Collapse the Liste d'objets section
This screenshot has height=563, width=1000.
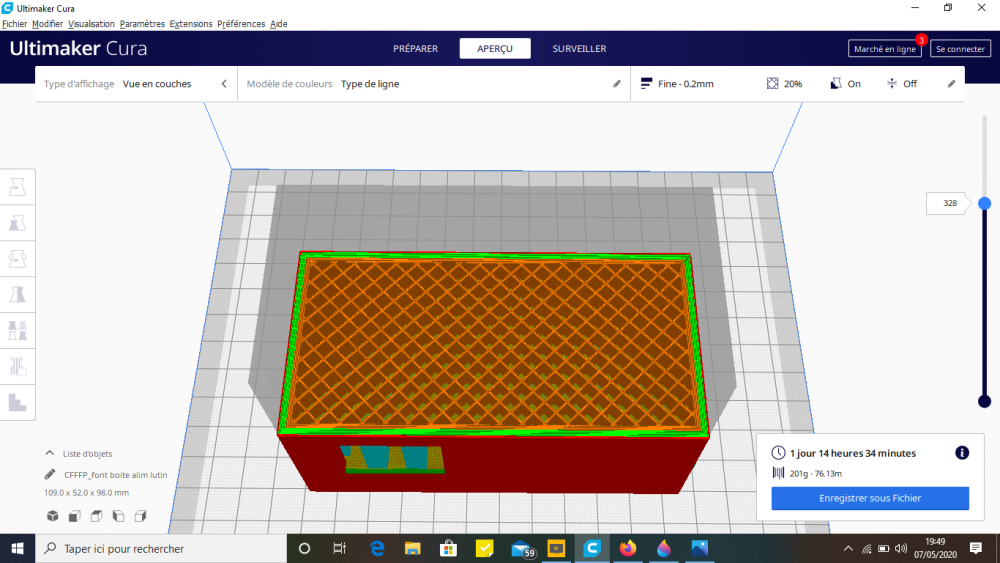pos(50,453)
